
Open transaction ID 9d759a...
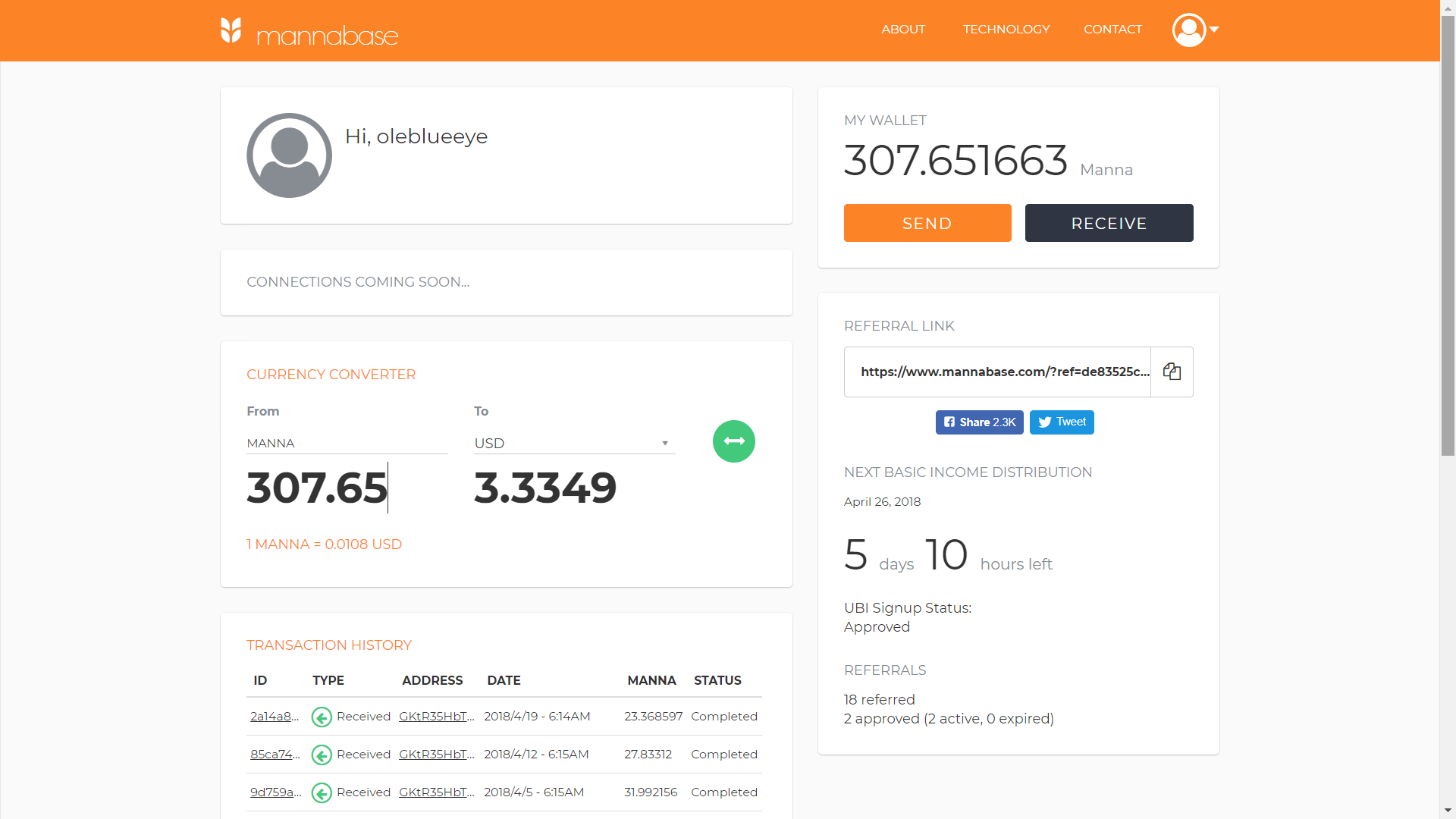(276, 792)
